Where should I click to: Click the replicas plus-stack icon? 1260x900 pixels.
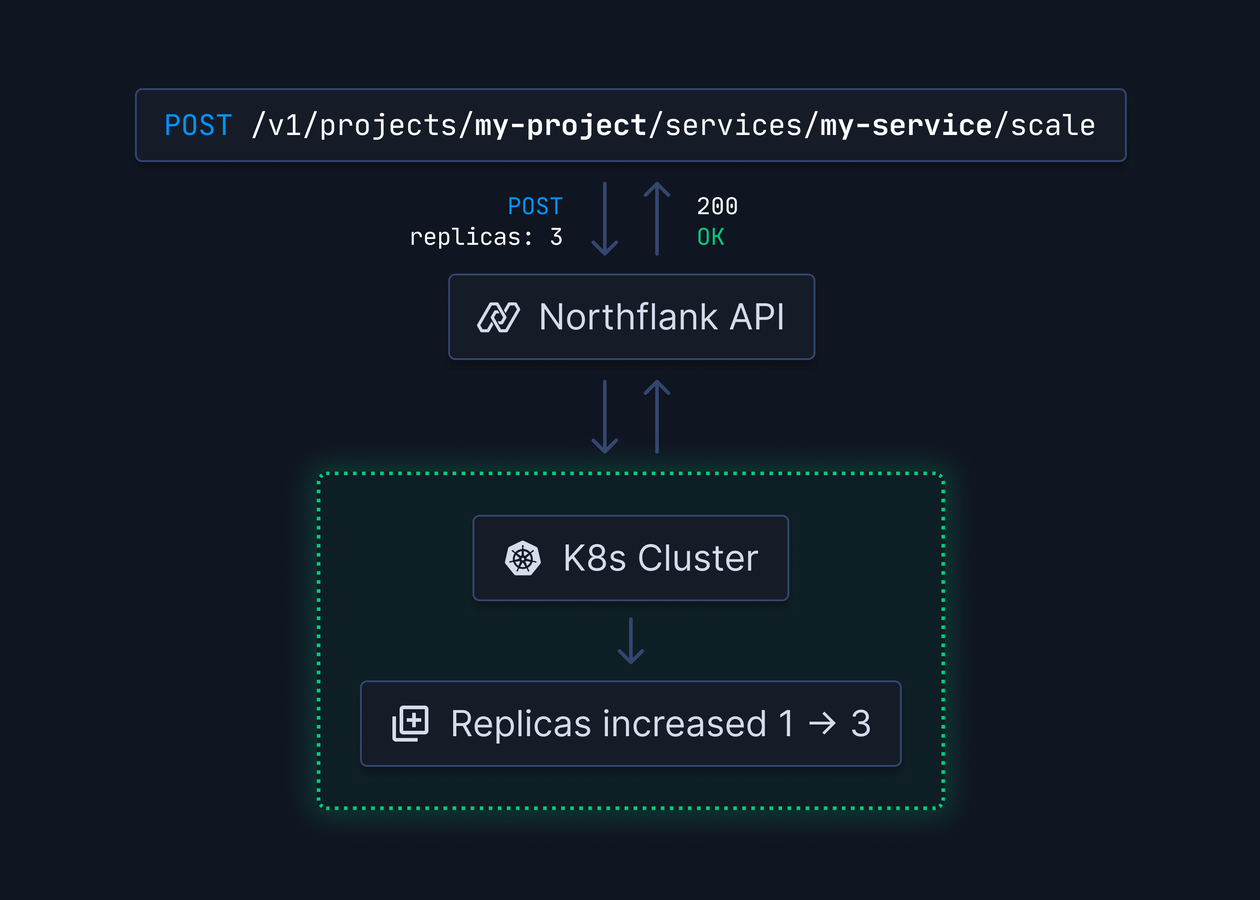point(410,723)
